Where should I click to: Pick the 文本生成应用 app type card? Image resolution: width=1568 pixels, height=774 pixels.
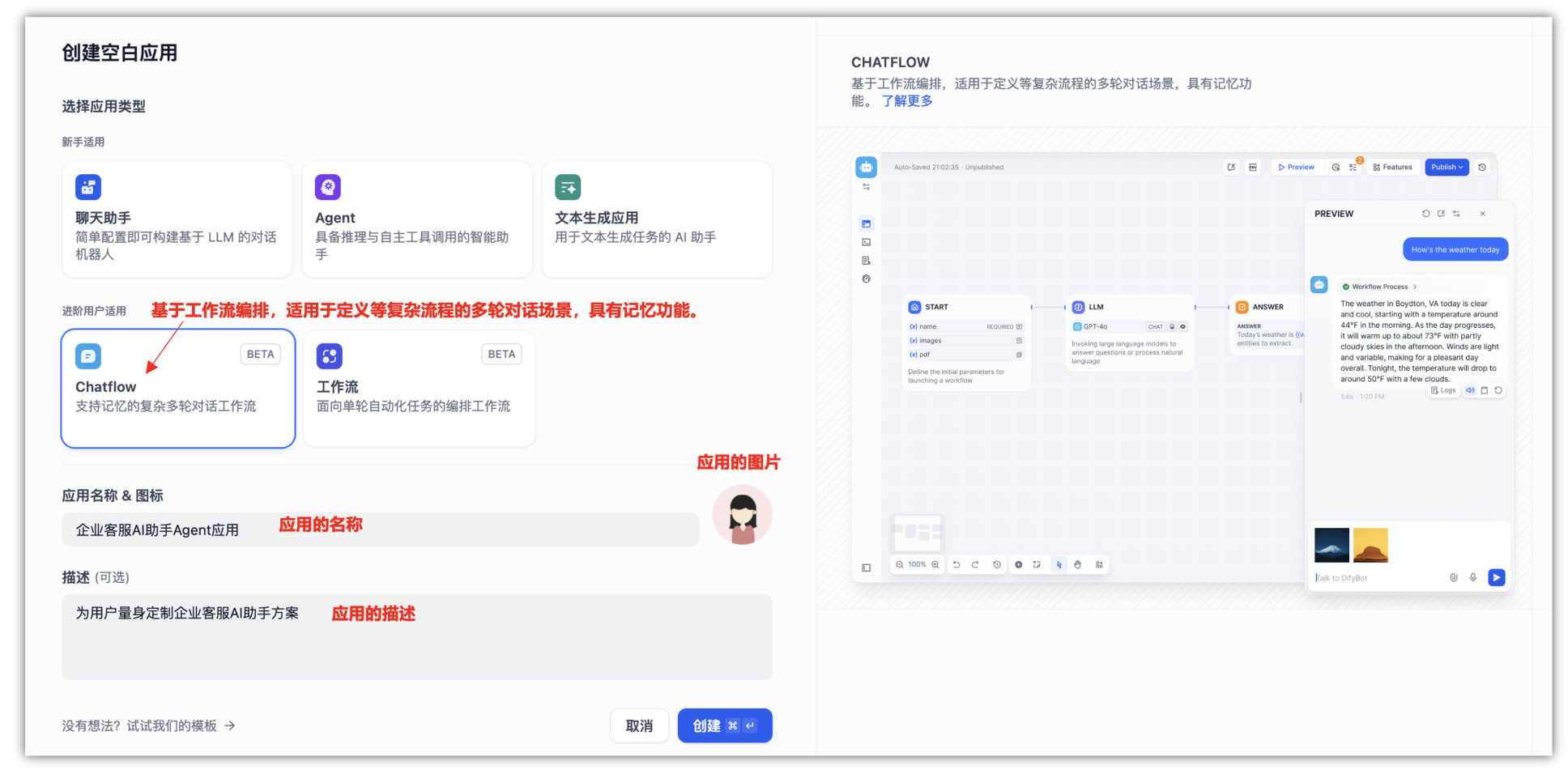[x=657, y=219]
